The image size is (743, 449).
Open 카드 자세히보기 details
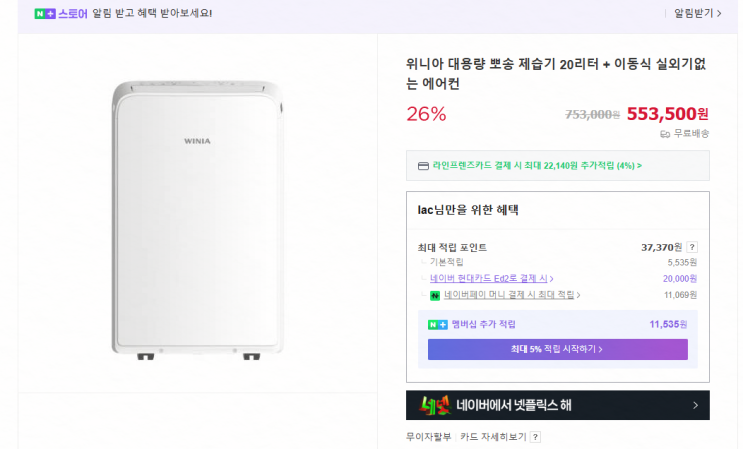point(493,437)
